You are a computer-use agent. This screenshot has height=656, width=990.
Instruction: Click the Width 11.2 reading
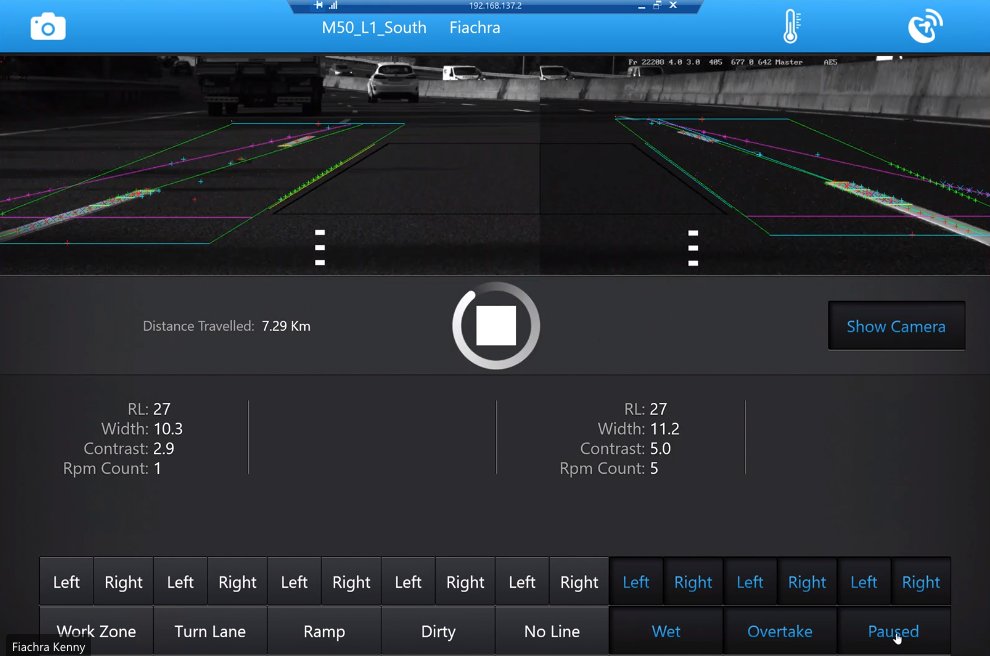tap(639, 429)
